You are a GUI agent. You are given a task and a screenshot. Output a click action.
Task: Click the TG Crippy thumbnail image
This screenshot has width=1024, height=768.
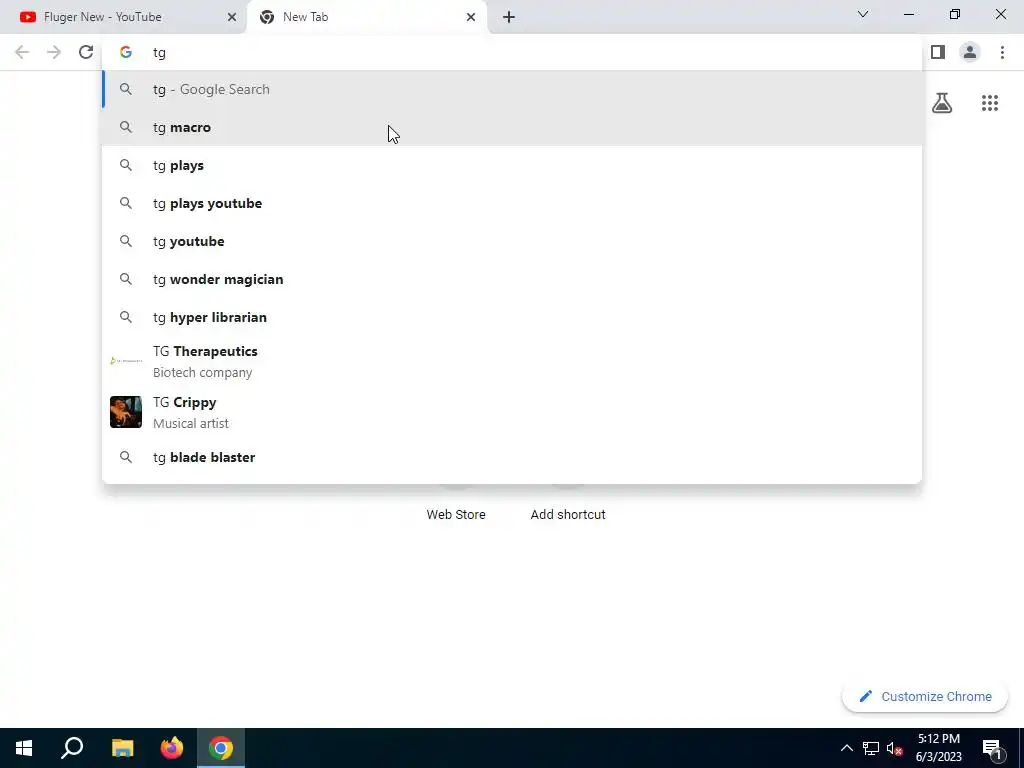click(x=126, y=412)
